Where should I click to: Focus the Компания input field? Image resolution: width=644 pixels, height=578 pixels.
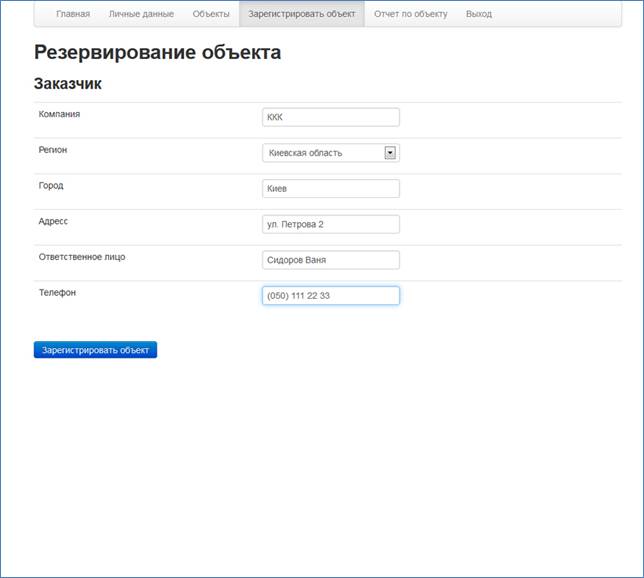[331, 117]
